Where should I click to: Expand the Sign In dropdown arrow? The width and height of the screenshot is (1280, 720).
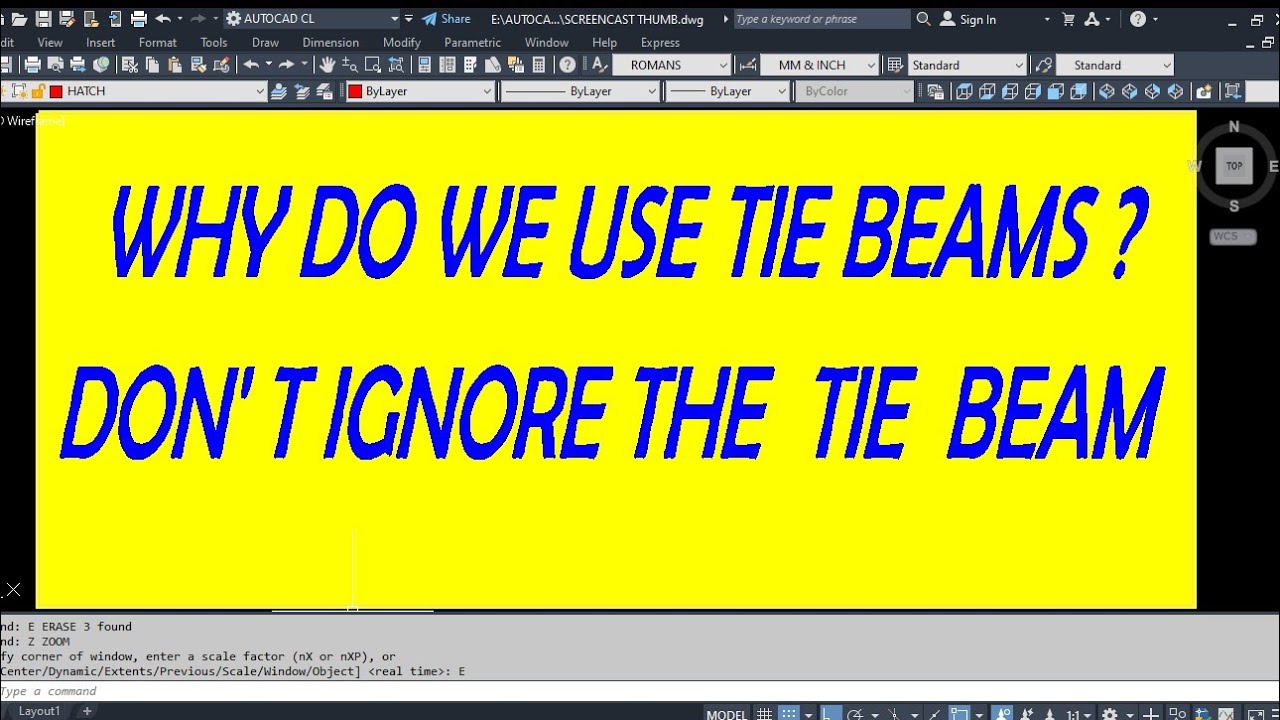click(1047, 19)
